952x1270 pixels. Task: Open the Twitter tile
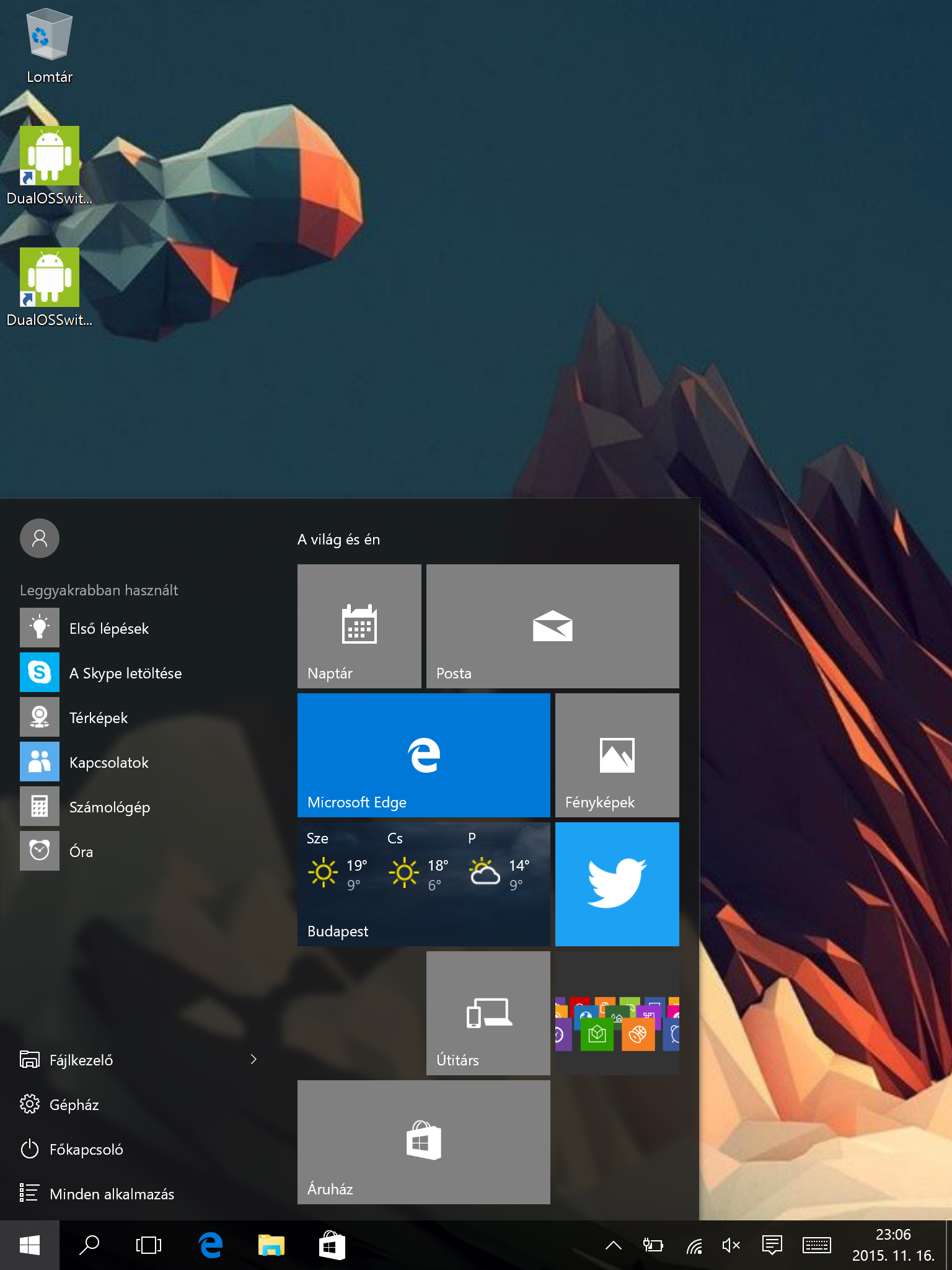617,884
